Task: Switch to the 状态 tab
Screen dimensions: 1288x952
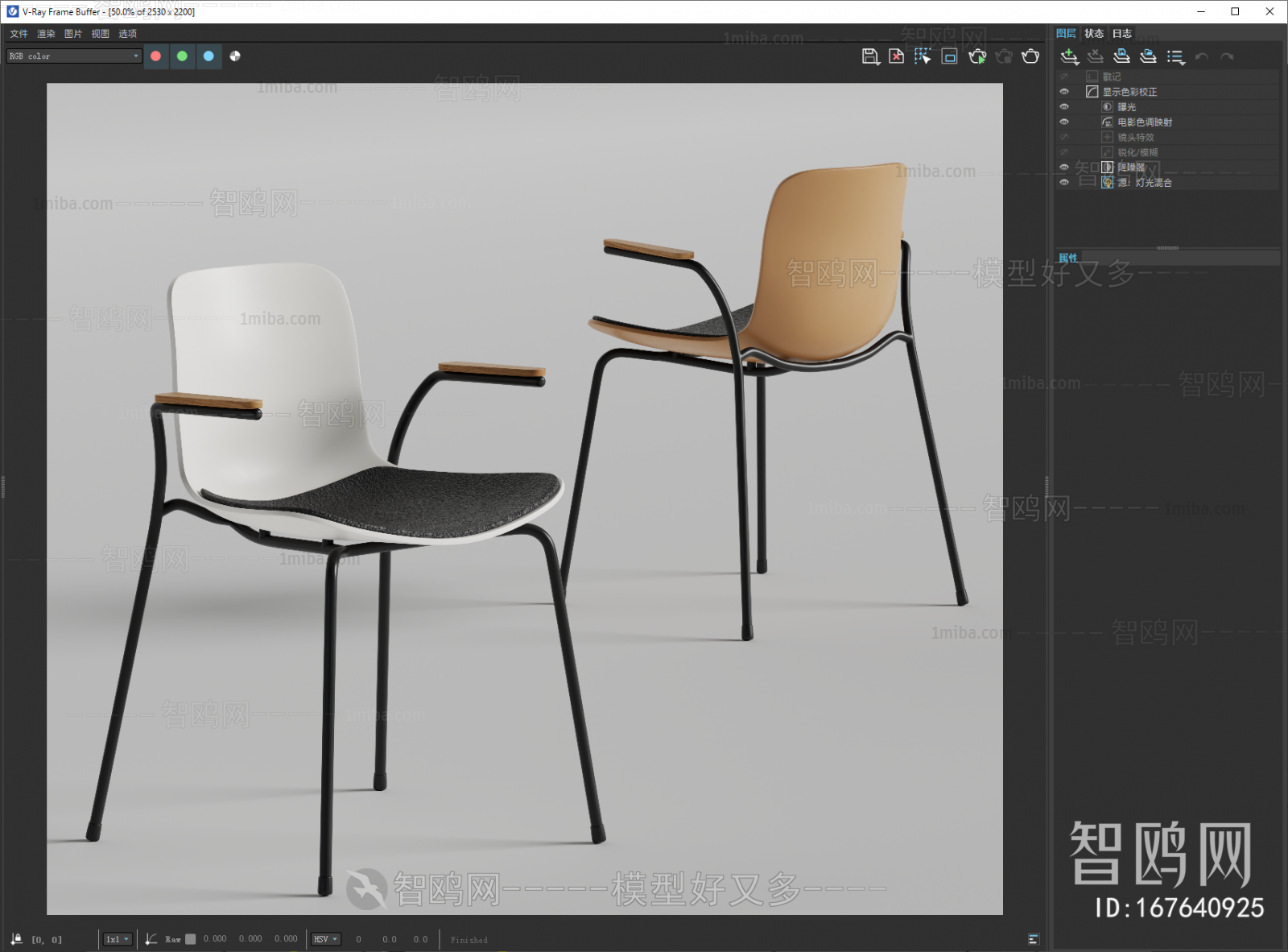Action: [x=1094, y=33]
